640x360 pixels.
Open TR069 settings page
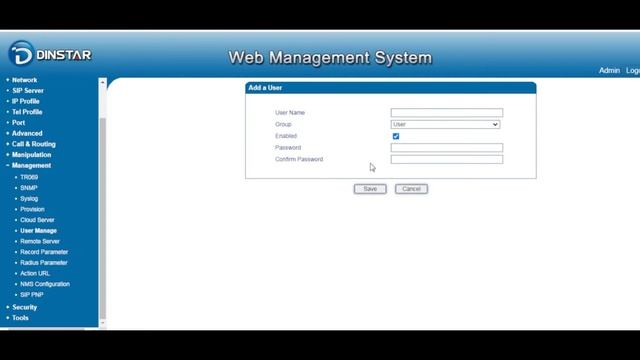(x=29, y=177)
